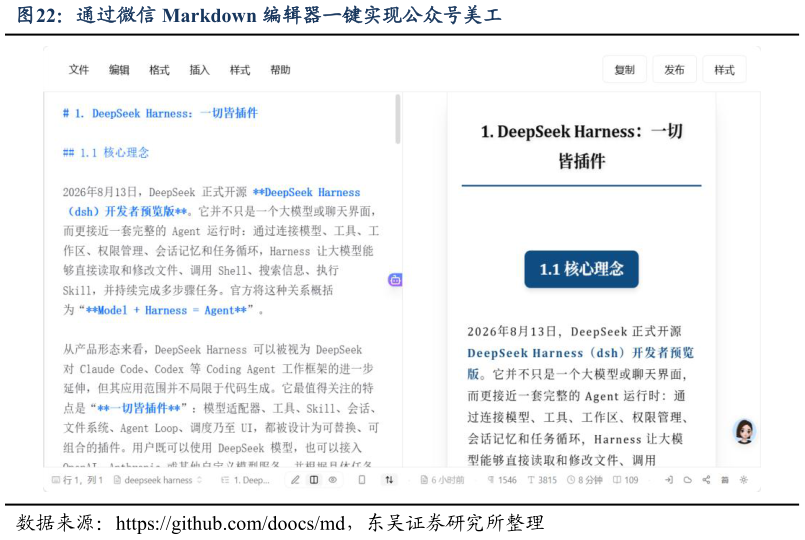Screen dimensions: 805x540
Task: Click the cloud icon in status bar
Action: tap(687, 480)
